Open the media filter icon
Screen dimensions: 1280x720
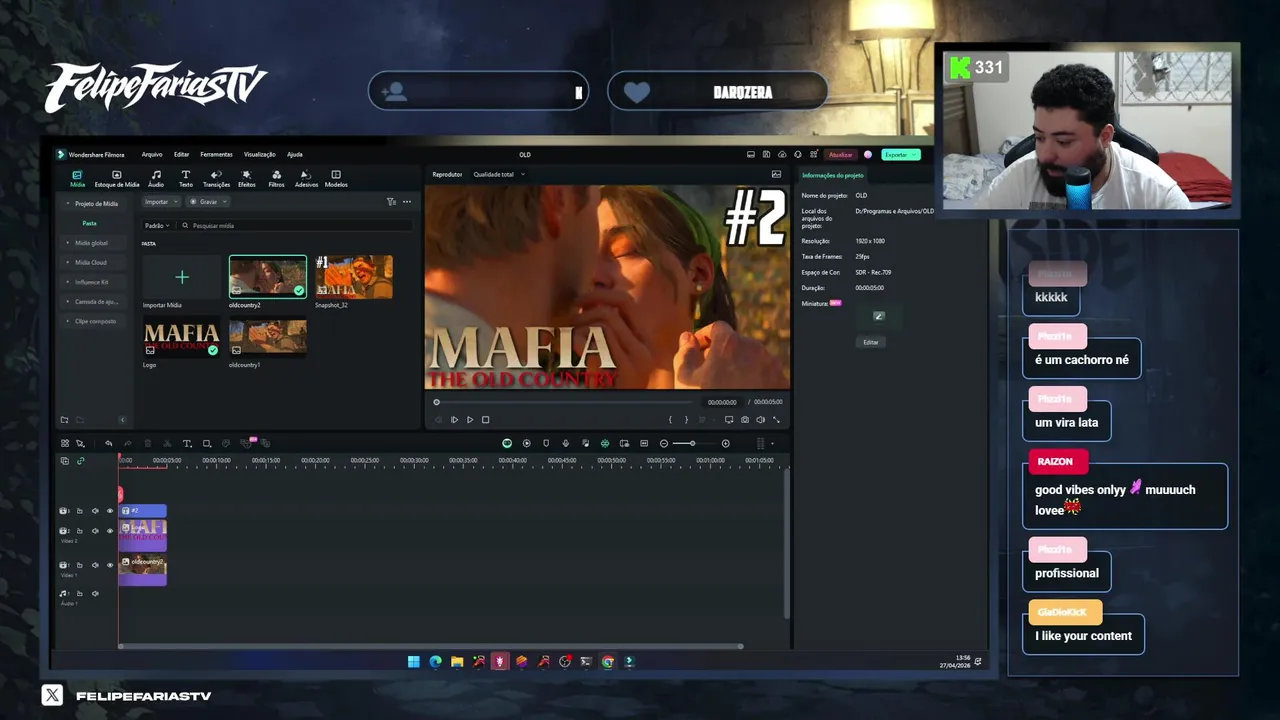391,202
